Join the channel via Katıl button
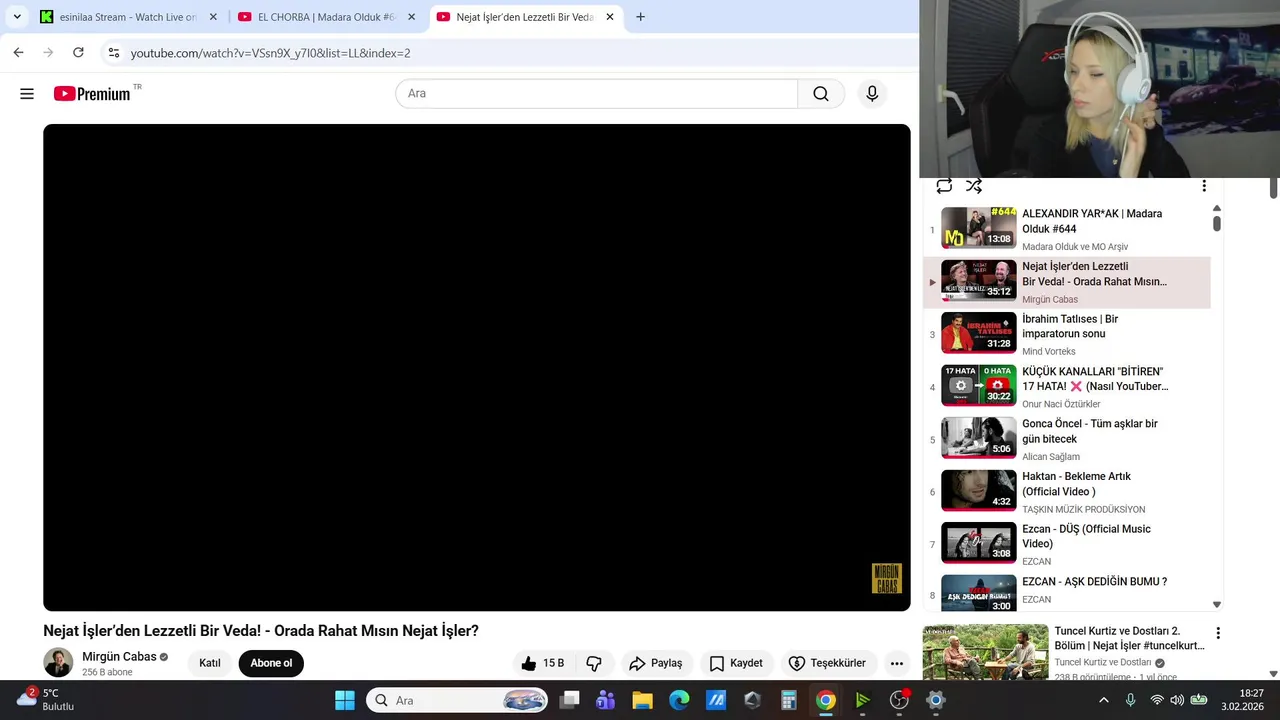Screen dimensions: 1280x720 210,663
